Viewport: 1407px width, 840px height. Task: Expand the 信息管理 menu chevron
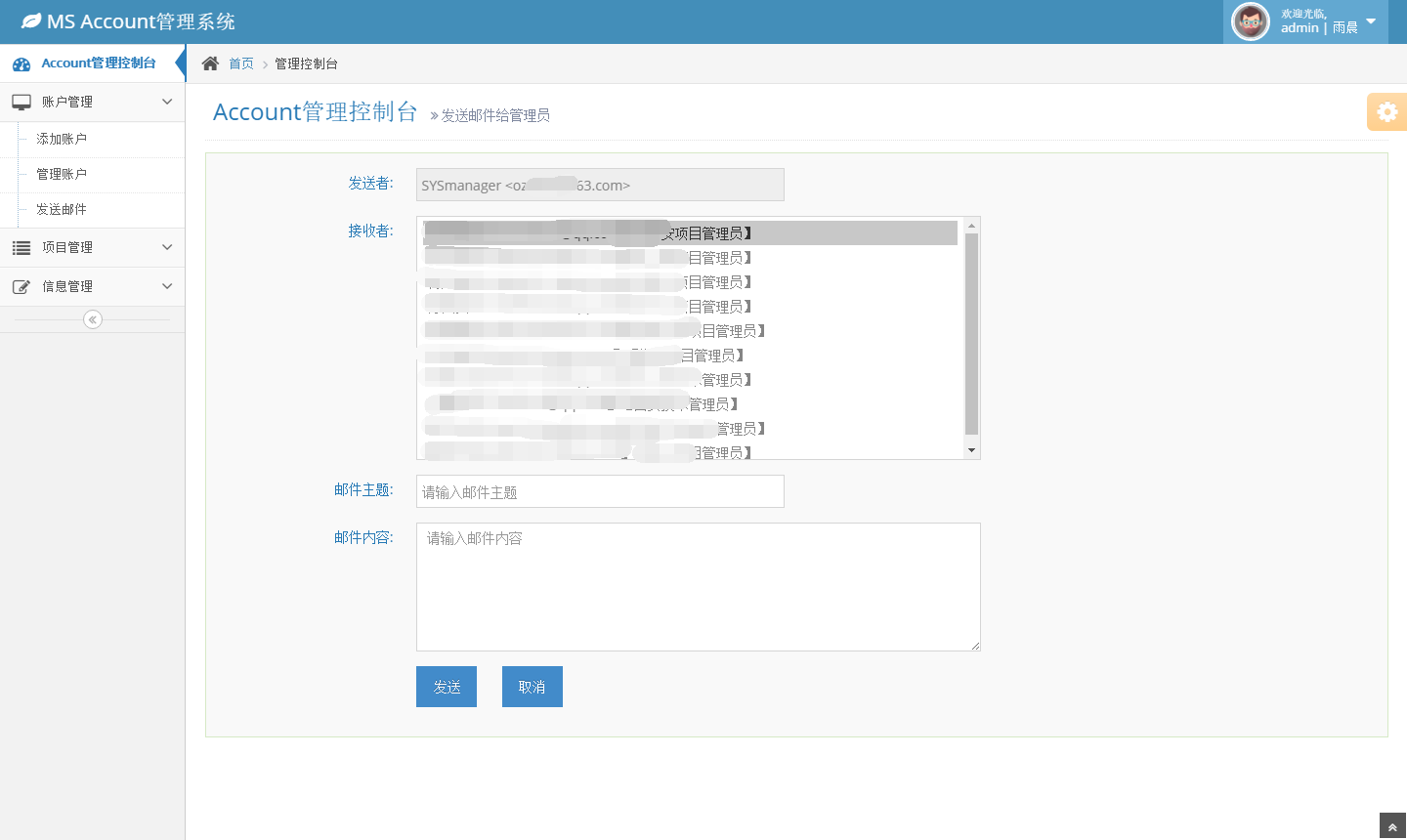tap(167, 286)
